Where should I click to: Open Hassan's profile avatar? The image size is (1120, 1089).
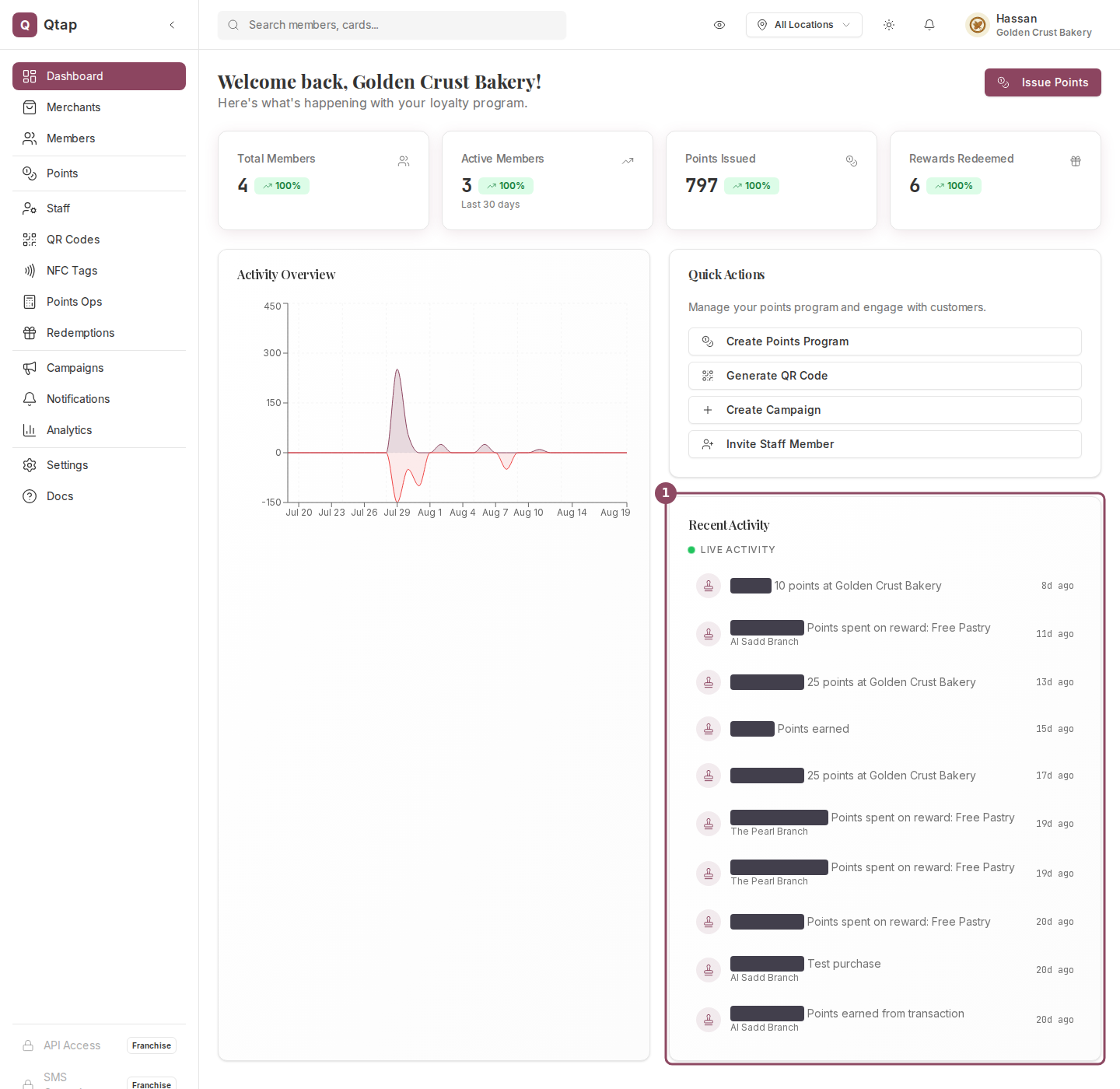[x=978, y=25]
